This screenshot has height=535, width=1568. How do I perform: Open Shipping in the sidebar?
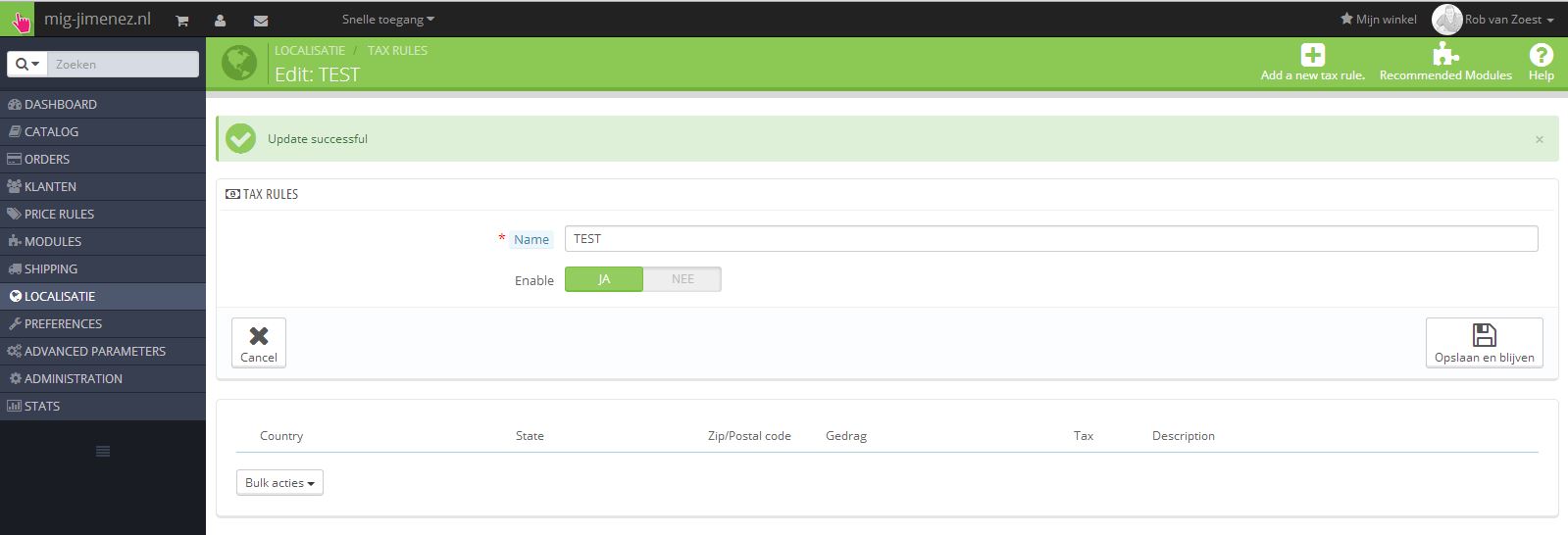[103, 268]
